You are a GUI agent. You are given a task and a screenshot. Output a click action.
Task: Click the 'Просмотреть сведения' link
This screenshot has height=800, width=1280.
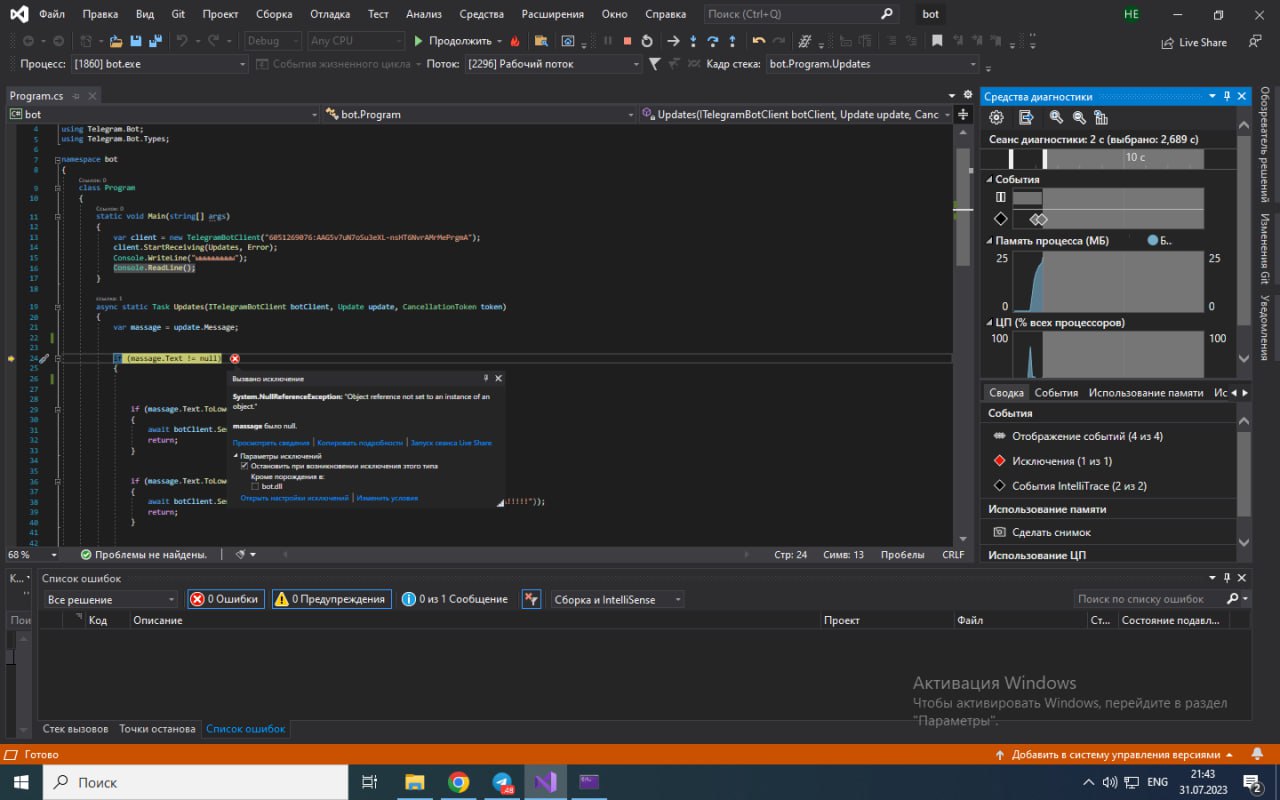(x=271, y=442)
